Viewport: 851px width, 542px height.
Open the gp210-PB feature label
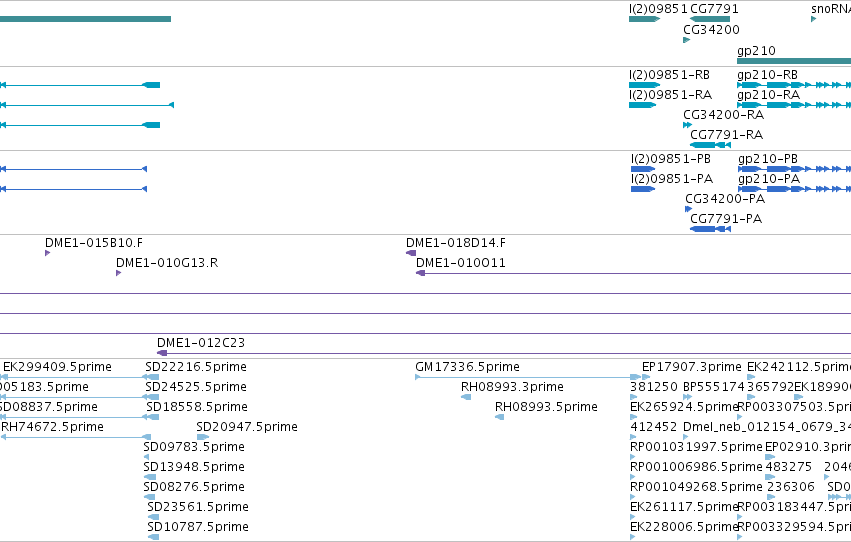768,159
